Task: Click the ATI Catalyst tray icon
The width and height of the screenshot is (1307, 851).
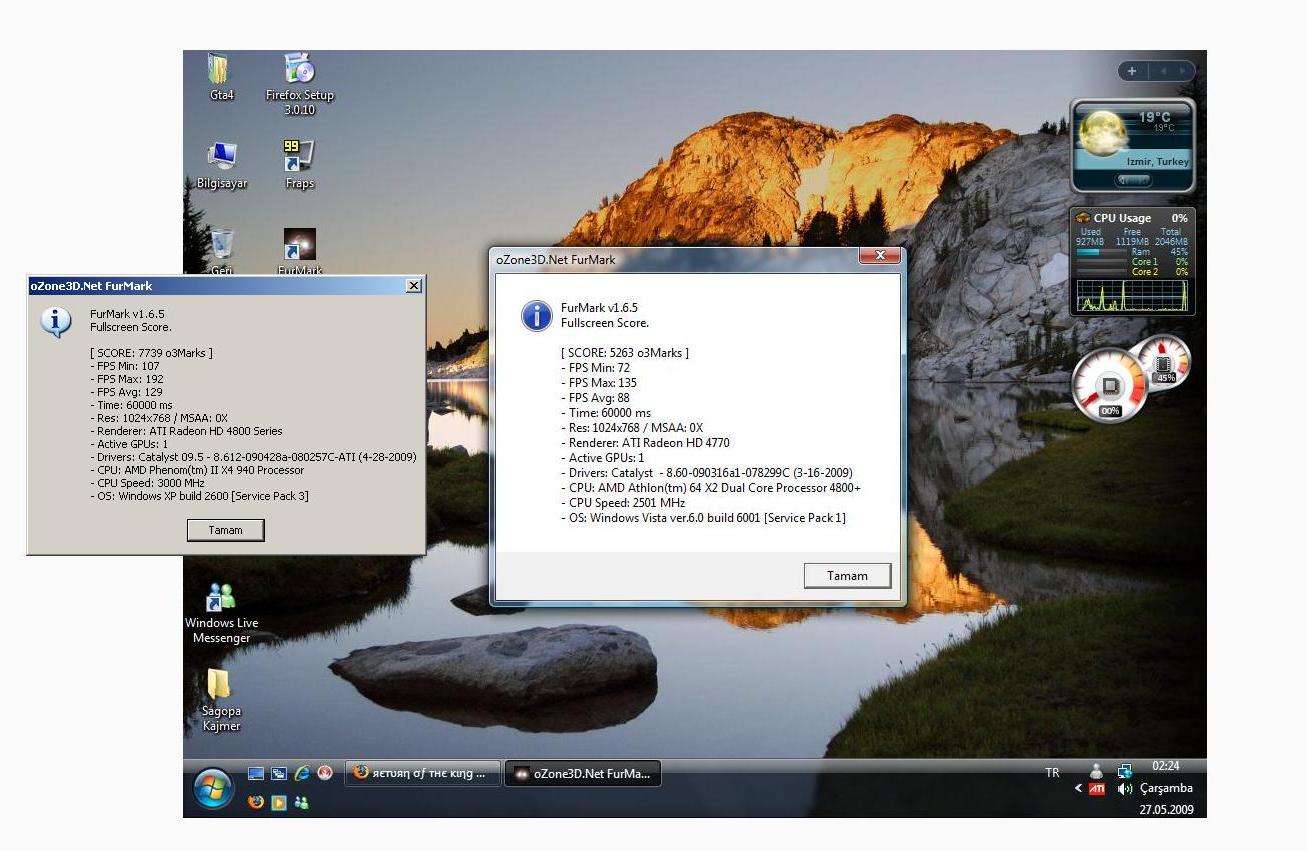Action: [x=1097, y=788]
